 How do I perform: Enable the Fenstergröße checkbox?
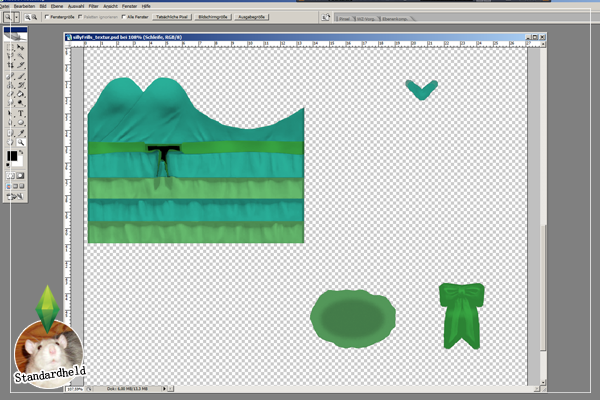[x=47, y=17]
